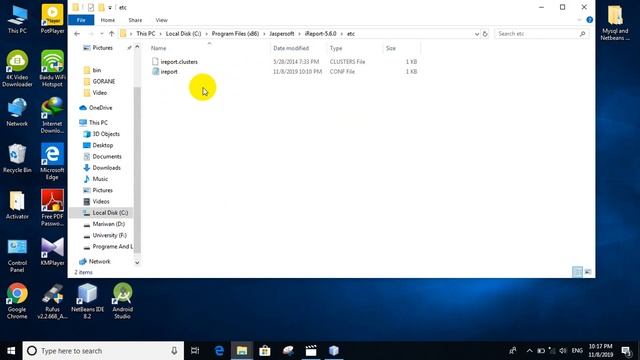Click Search etc field
The image size is (640, 360).
tap(541, 34)
